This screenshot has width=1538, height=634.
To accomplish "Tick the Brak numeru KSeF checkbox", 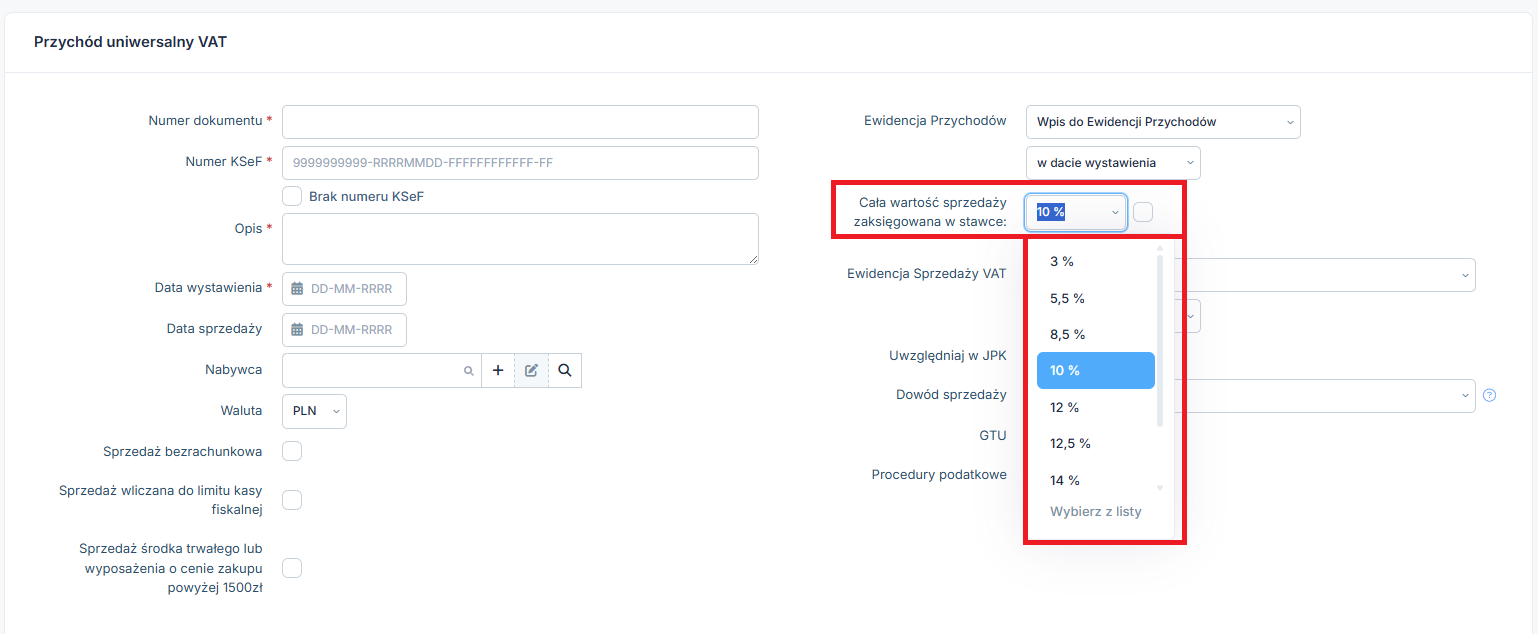I will point(292,196).
